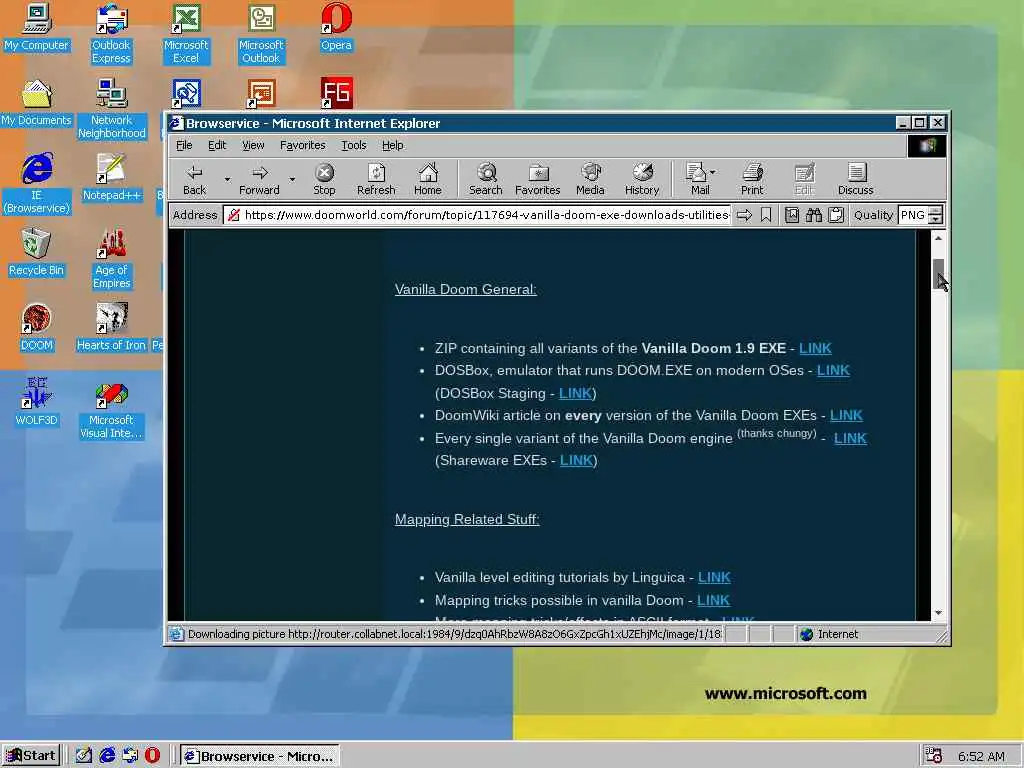Select the Outlook Express desktop icon
The image size is (1024, 768).
(112, 33)
